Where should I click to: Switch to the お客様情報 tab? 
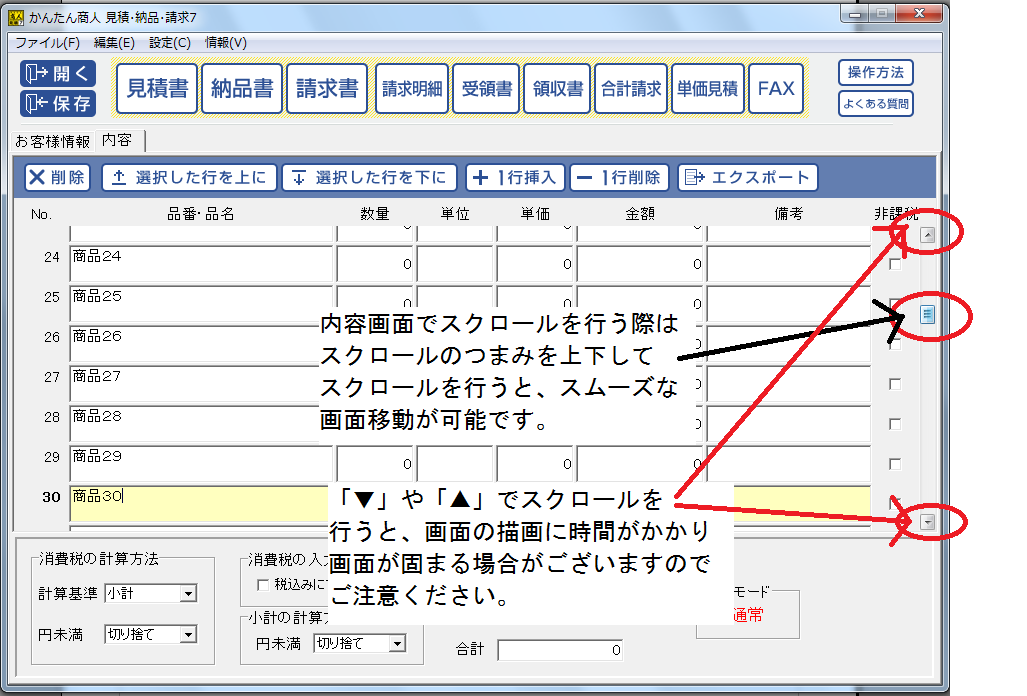point(52,141)
